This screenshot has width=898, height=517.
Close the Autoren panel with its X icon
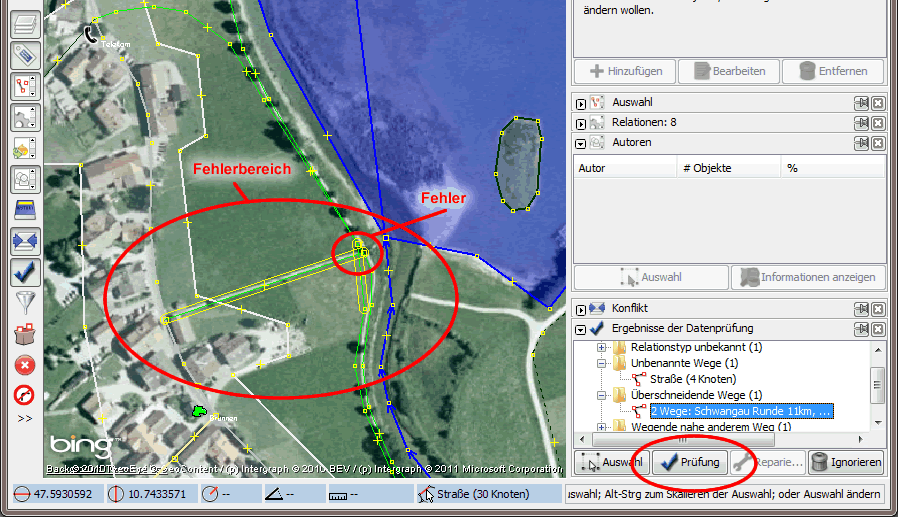877,143
